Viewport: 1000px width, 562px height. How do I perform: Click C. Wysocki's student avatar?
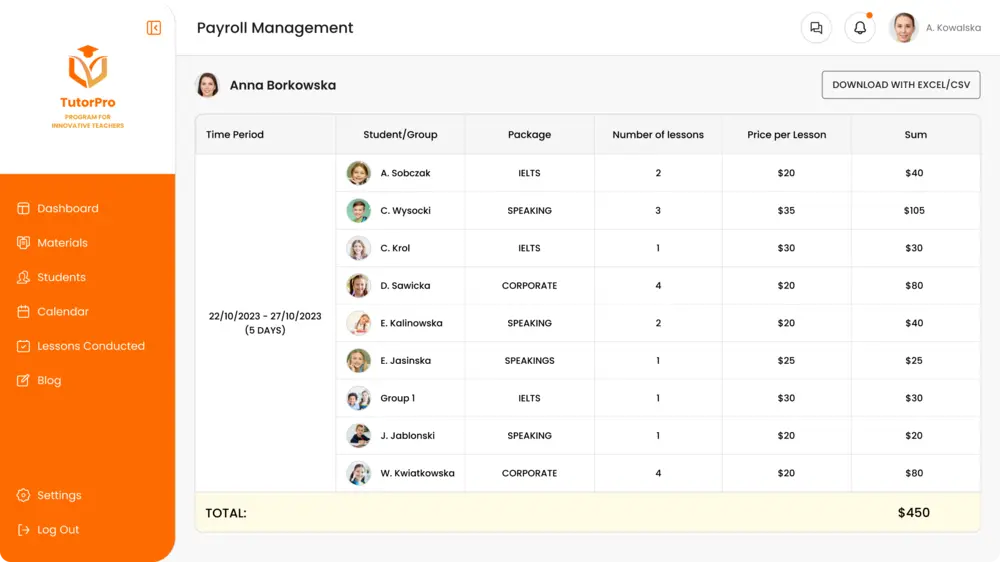[358, 211]
